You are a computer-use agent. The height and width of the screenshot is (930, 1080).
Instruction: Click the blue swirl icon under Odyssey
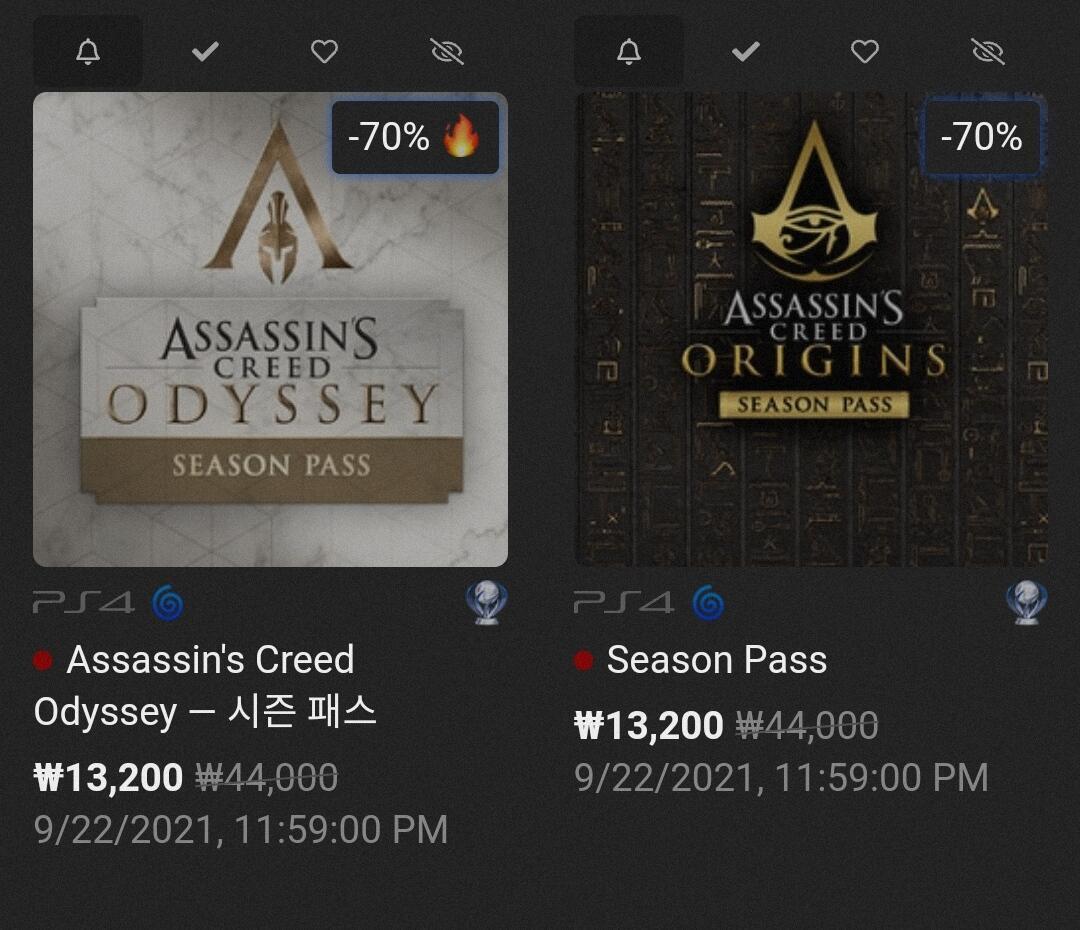168,603
